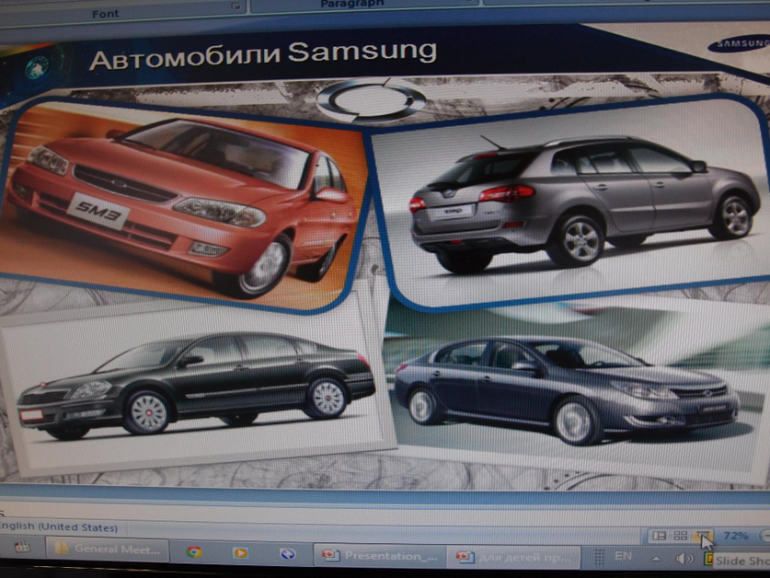
Task: Open media player from the taskbar
Action: click(240, 552)
